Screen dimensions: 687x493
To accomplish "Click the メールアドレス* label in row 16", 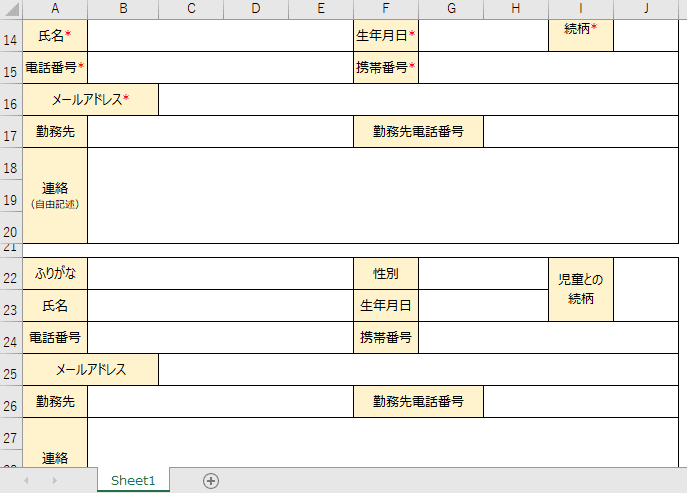I will click(x=91, y=99).
